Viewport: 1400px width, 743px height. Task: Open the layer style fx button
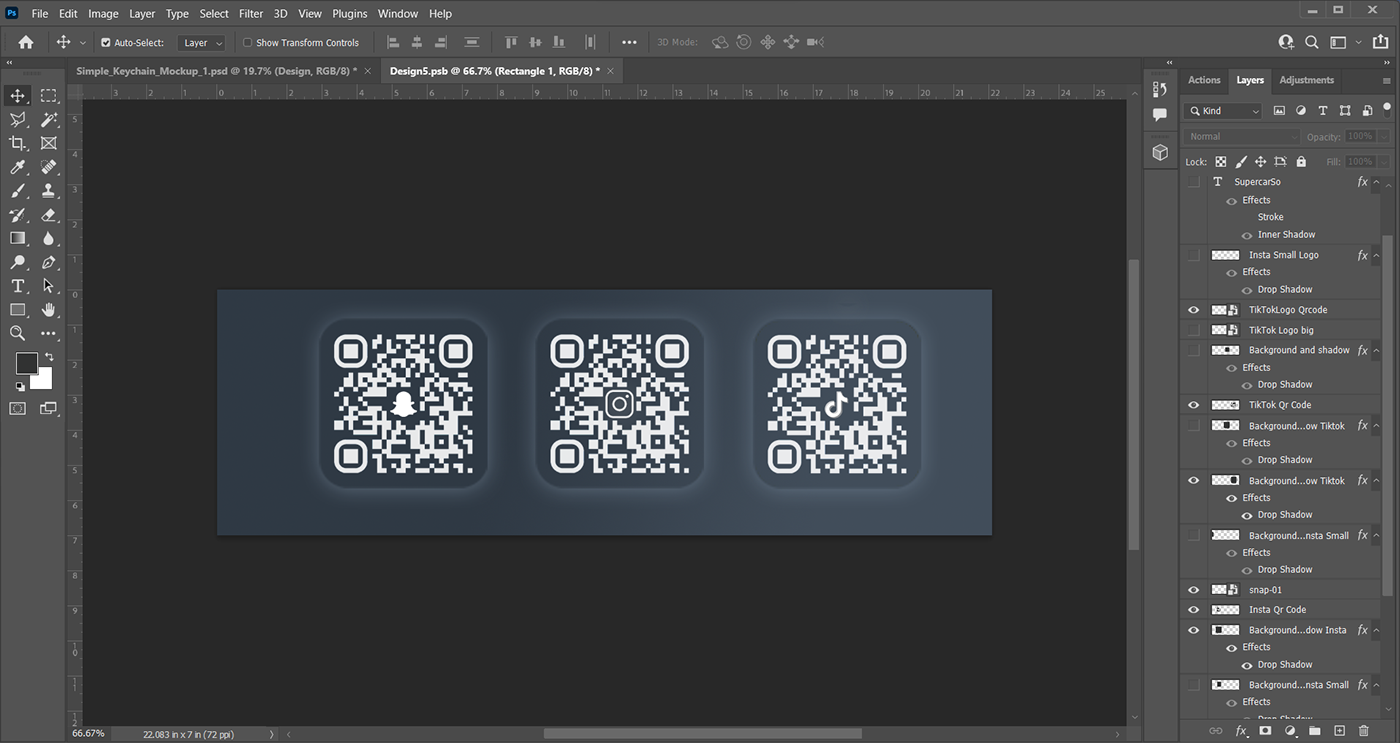[x=1241, y=731]
